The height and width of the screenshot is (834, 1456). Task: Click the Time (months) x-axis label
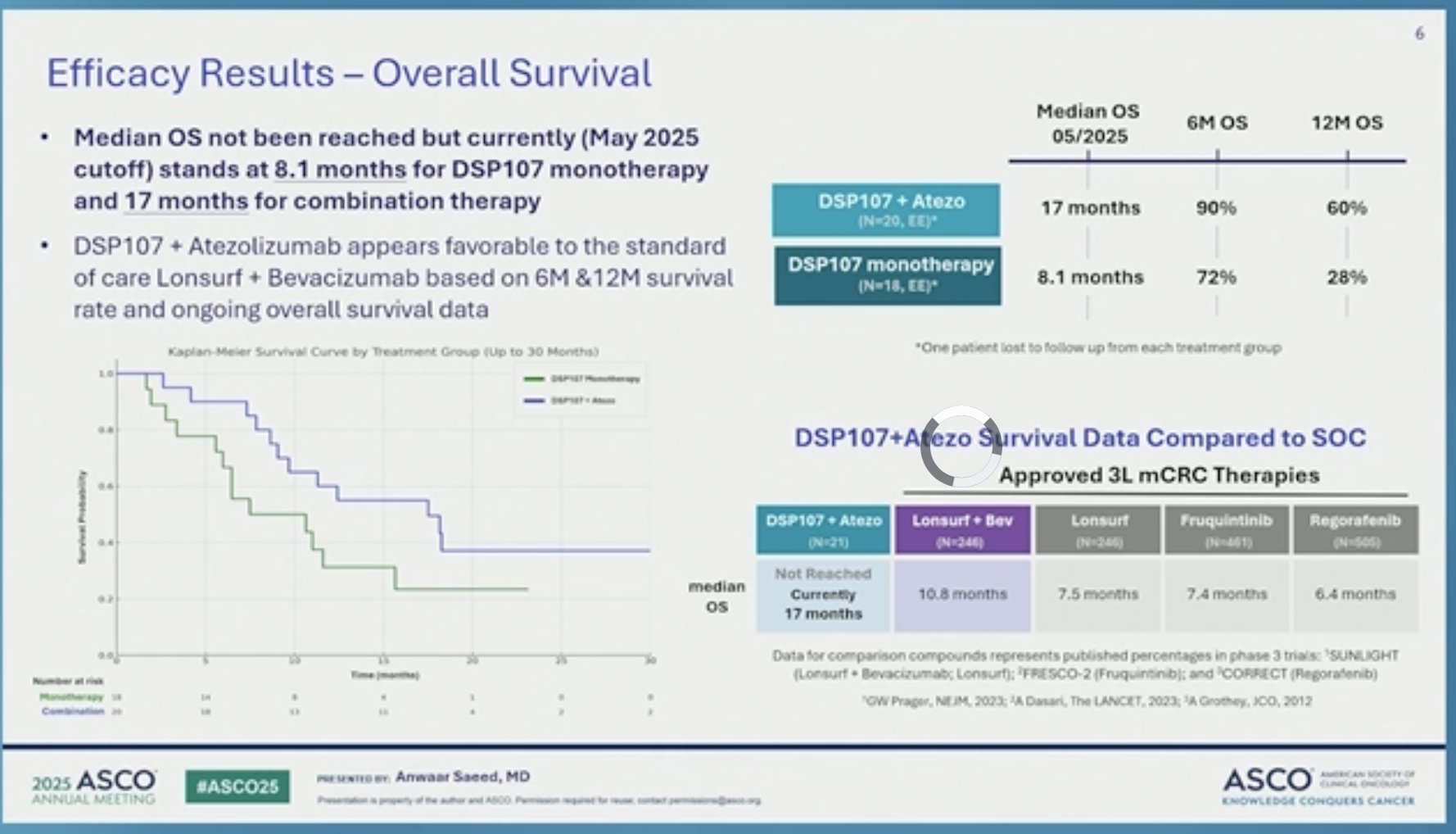coord(385,675)
